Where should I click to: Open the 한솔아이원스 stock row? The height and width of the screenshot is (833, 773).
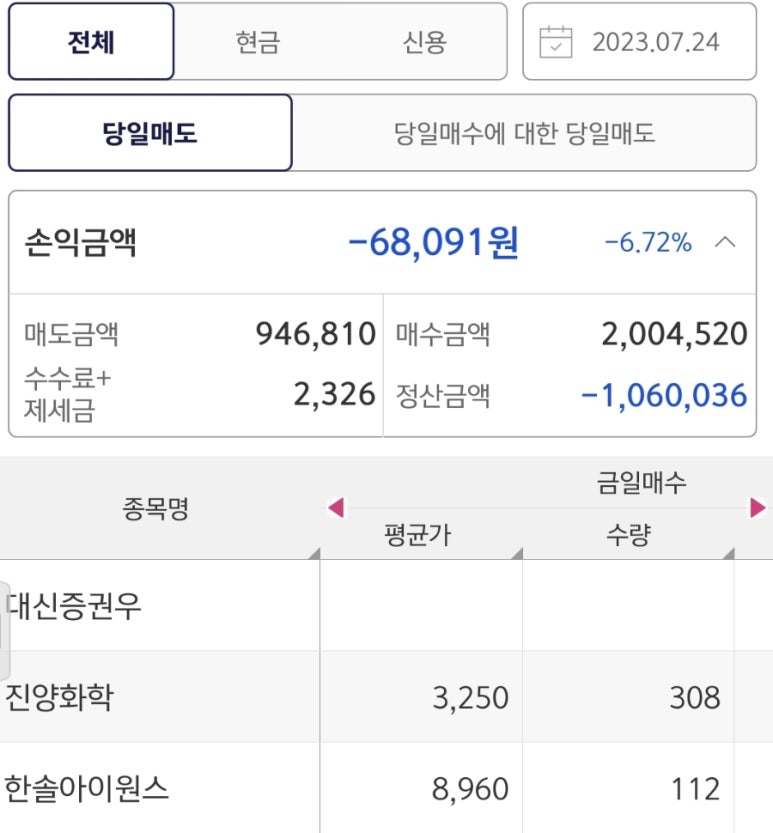pyautogui.click(x=87, y=789)
